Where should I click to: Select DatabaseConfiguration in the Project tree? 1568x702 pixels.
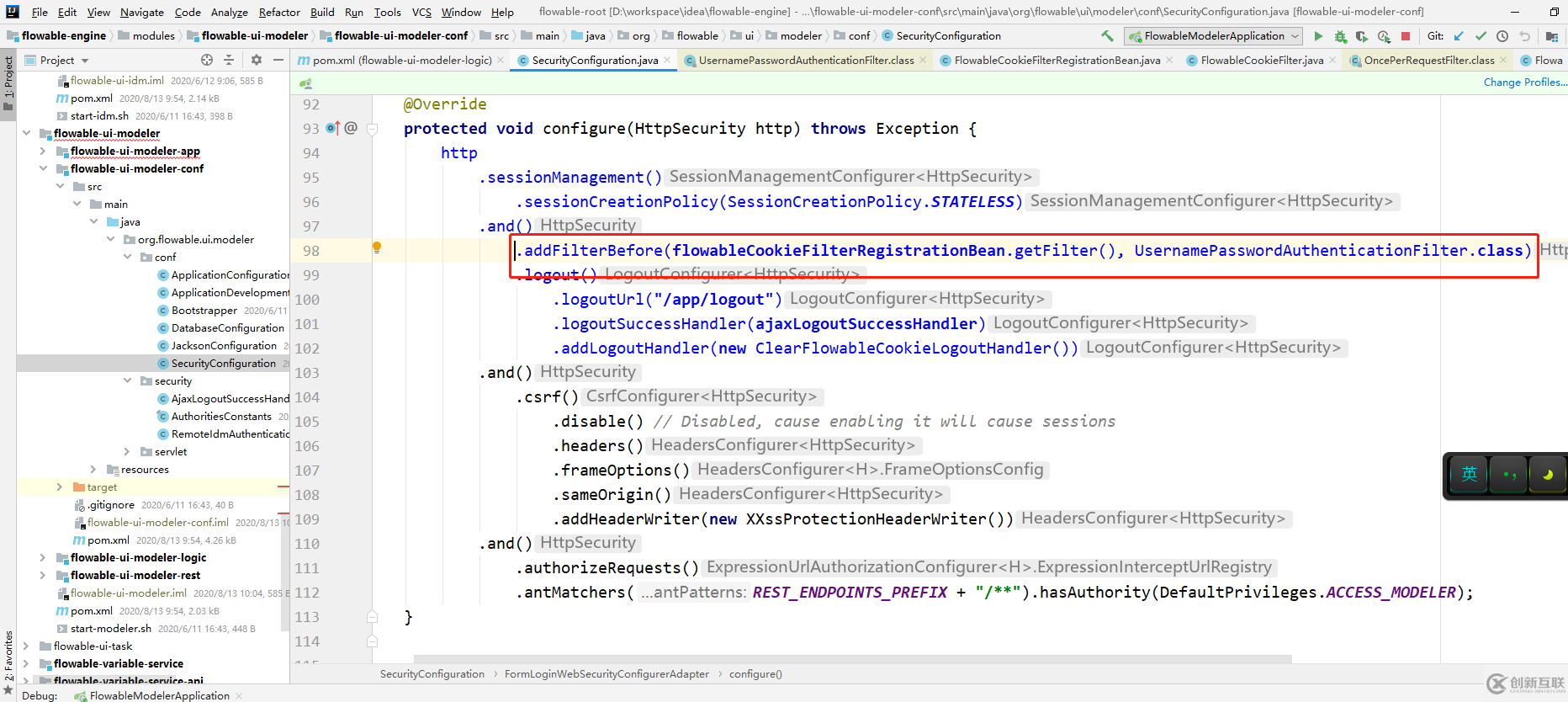[227, 327]
